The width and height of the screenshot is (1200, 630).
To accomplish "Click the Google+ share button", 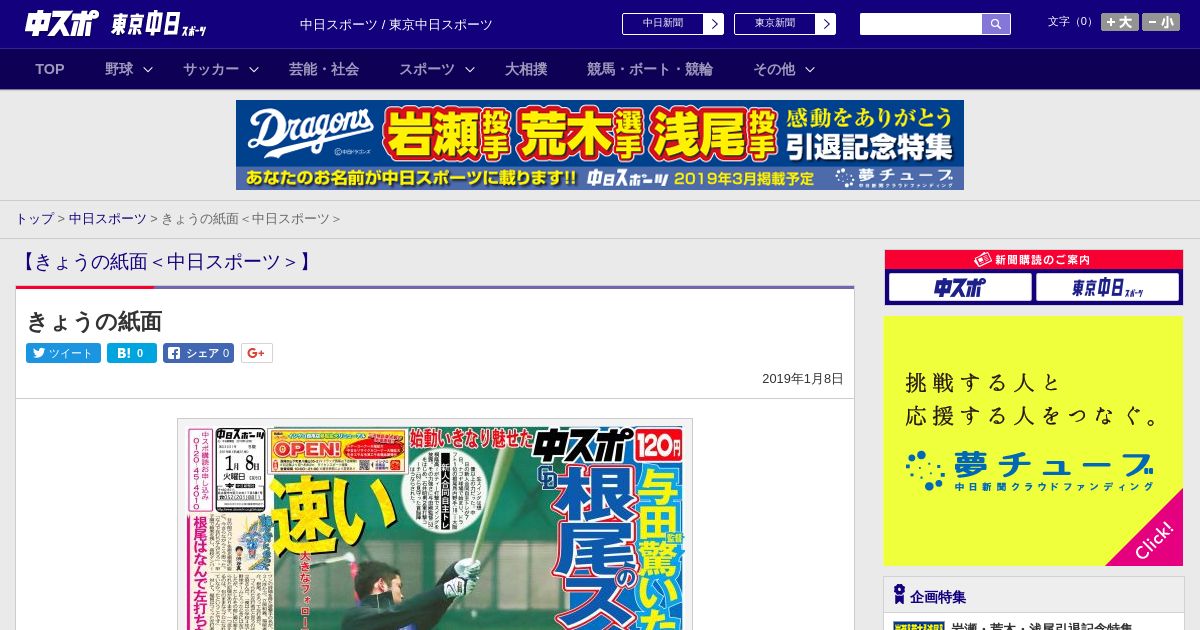I will click(x=256, y=353).
